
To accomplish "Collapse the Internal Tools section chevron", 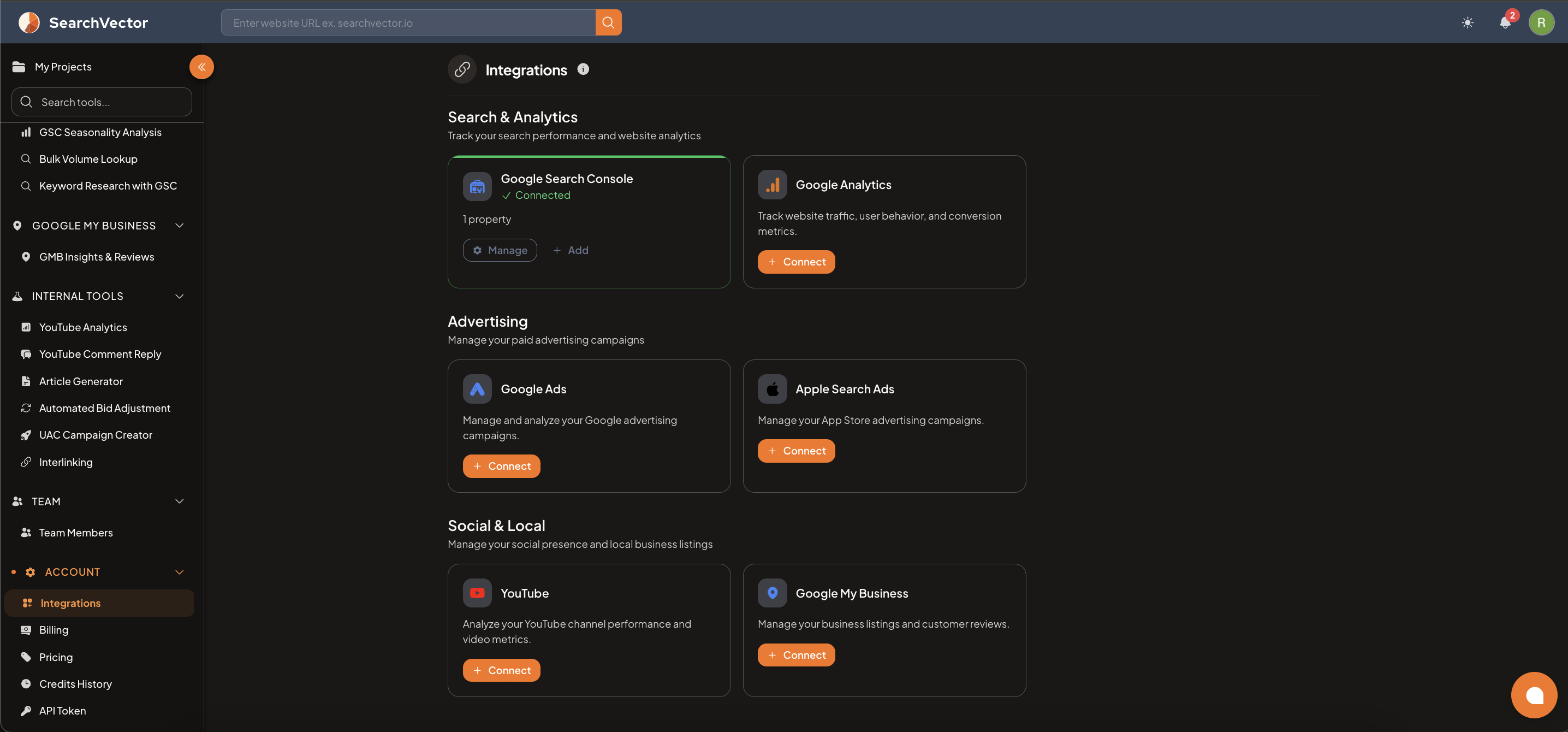I will pyautogui.click(x=180, y=296).
